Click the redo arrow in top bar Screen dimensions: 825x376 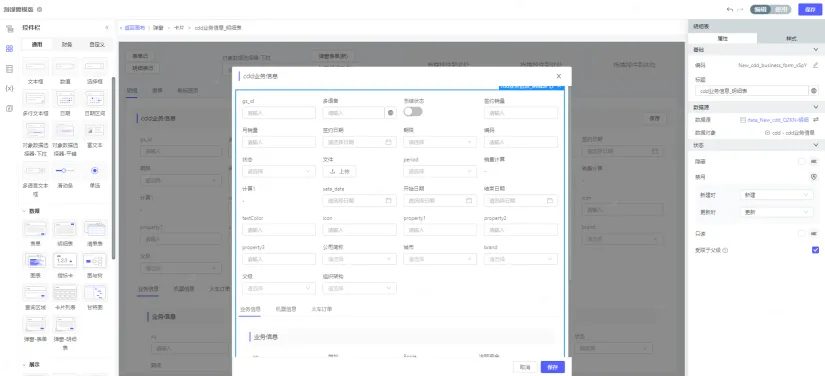pos(740,9)
